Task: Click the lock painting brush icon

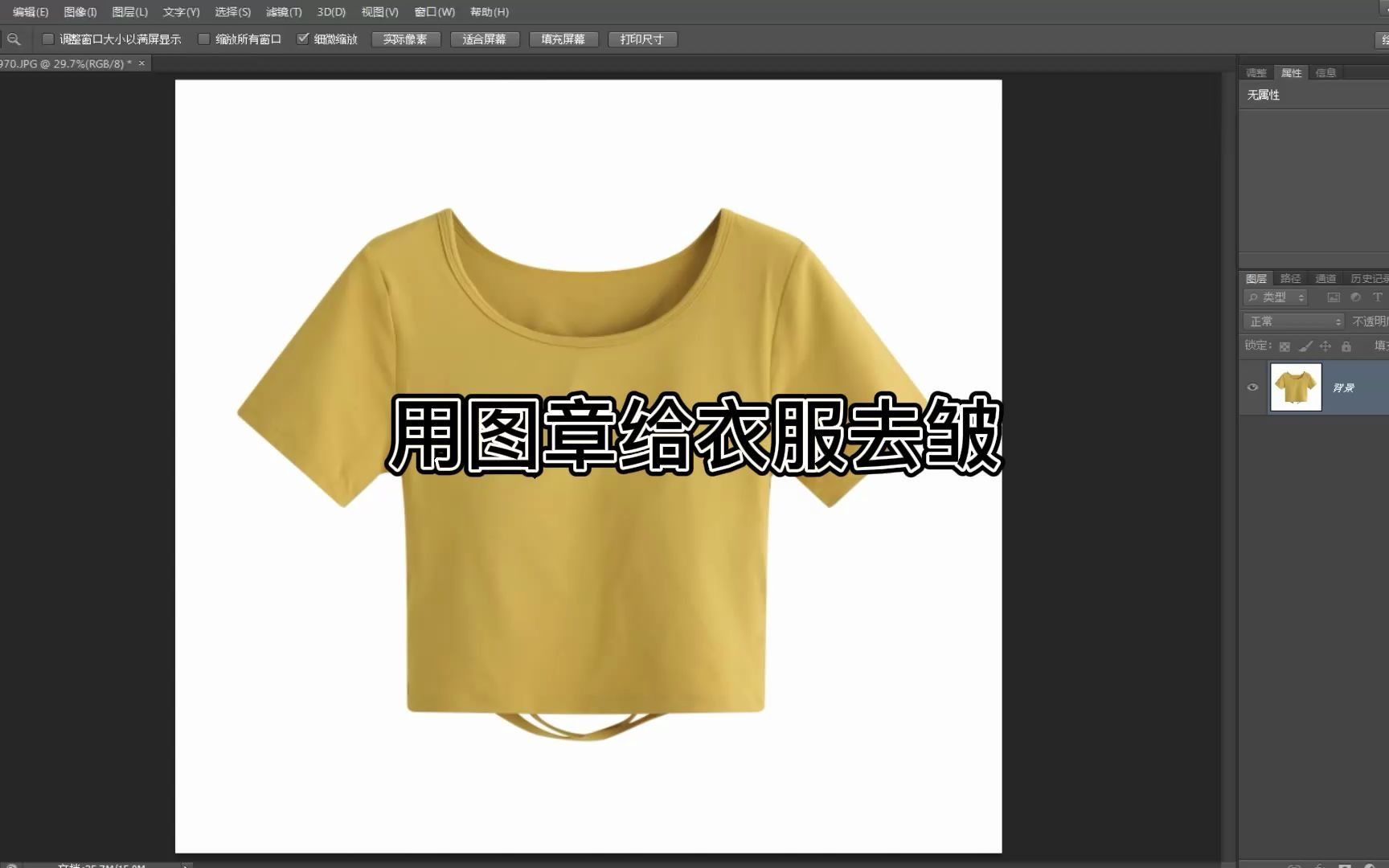Action: tap(1305, 347)
